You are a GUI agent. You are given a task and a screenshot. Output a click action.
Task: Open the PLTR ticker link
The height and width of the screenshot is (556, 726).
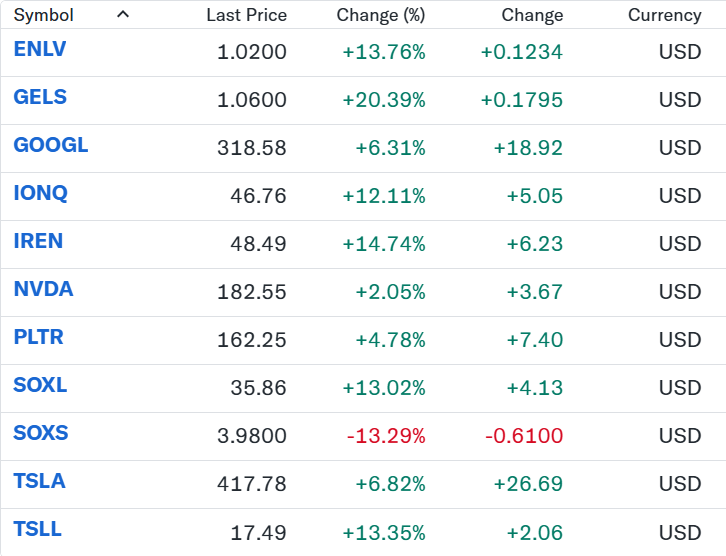pos(38,337)
